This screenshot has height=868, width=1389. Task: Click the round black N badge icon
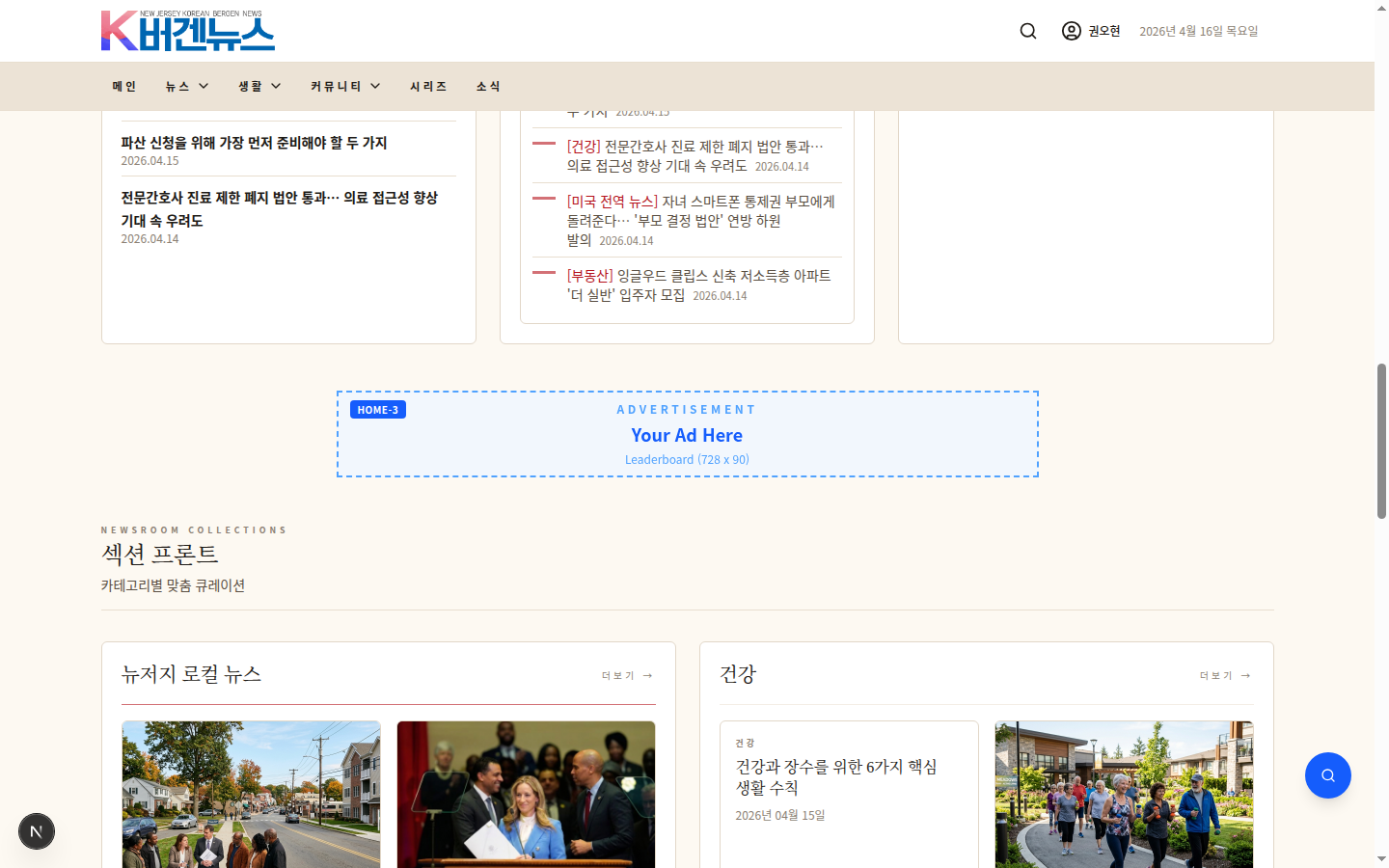click(37, 831)
